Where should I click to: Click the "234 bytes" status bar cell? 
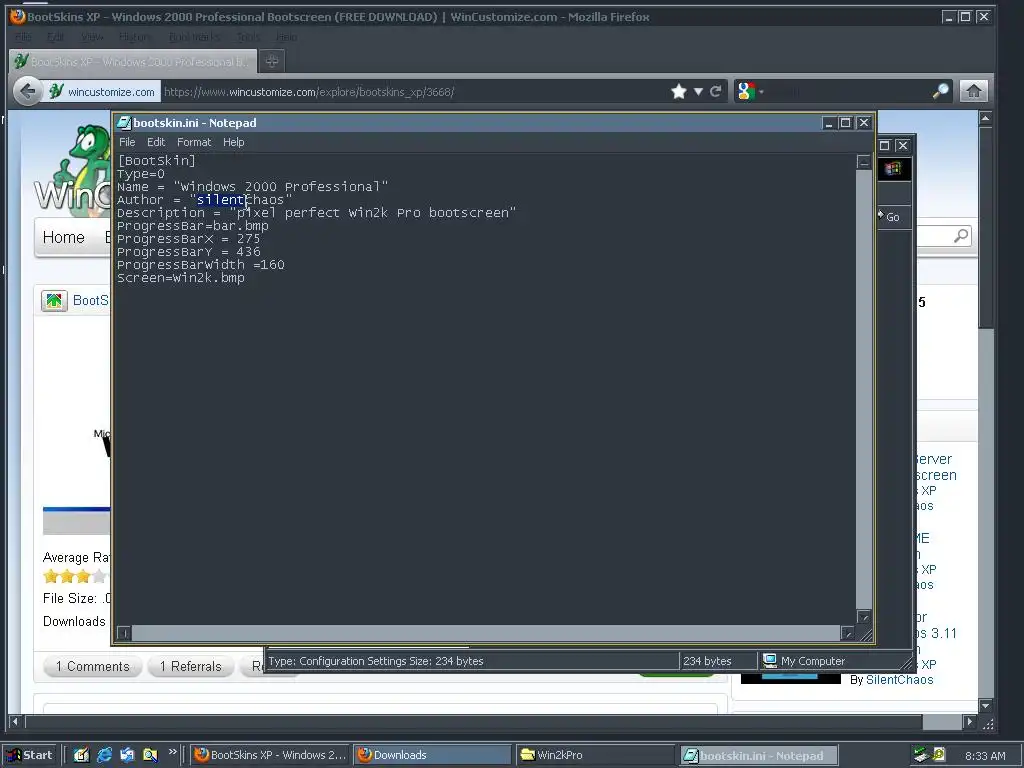click(707, 661)
